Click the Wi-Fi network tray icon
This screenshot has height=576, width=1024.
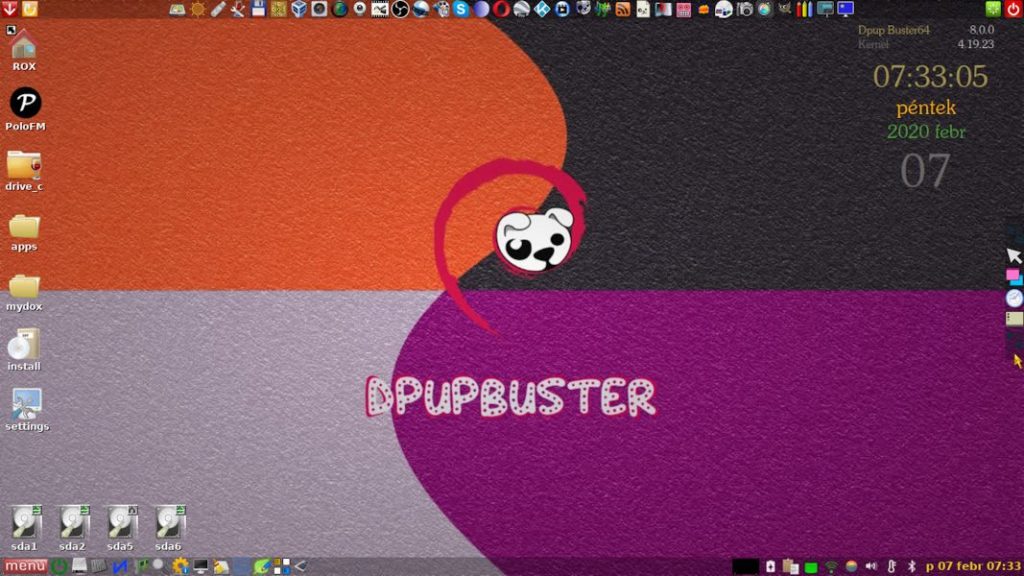coord(830,567)
